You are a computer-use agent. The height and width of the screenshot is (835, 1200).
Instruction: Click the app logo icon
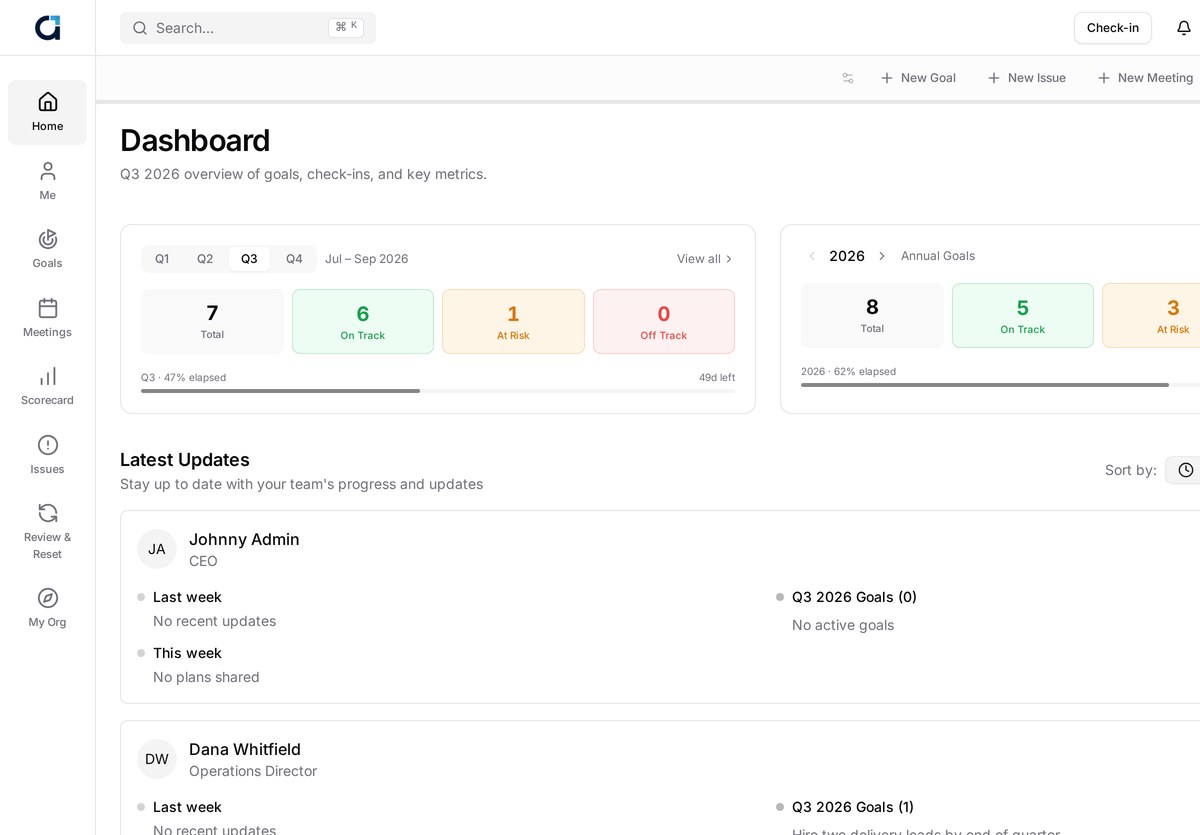48,28
